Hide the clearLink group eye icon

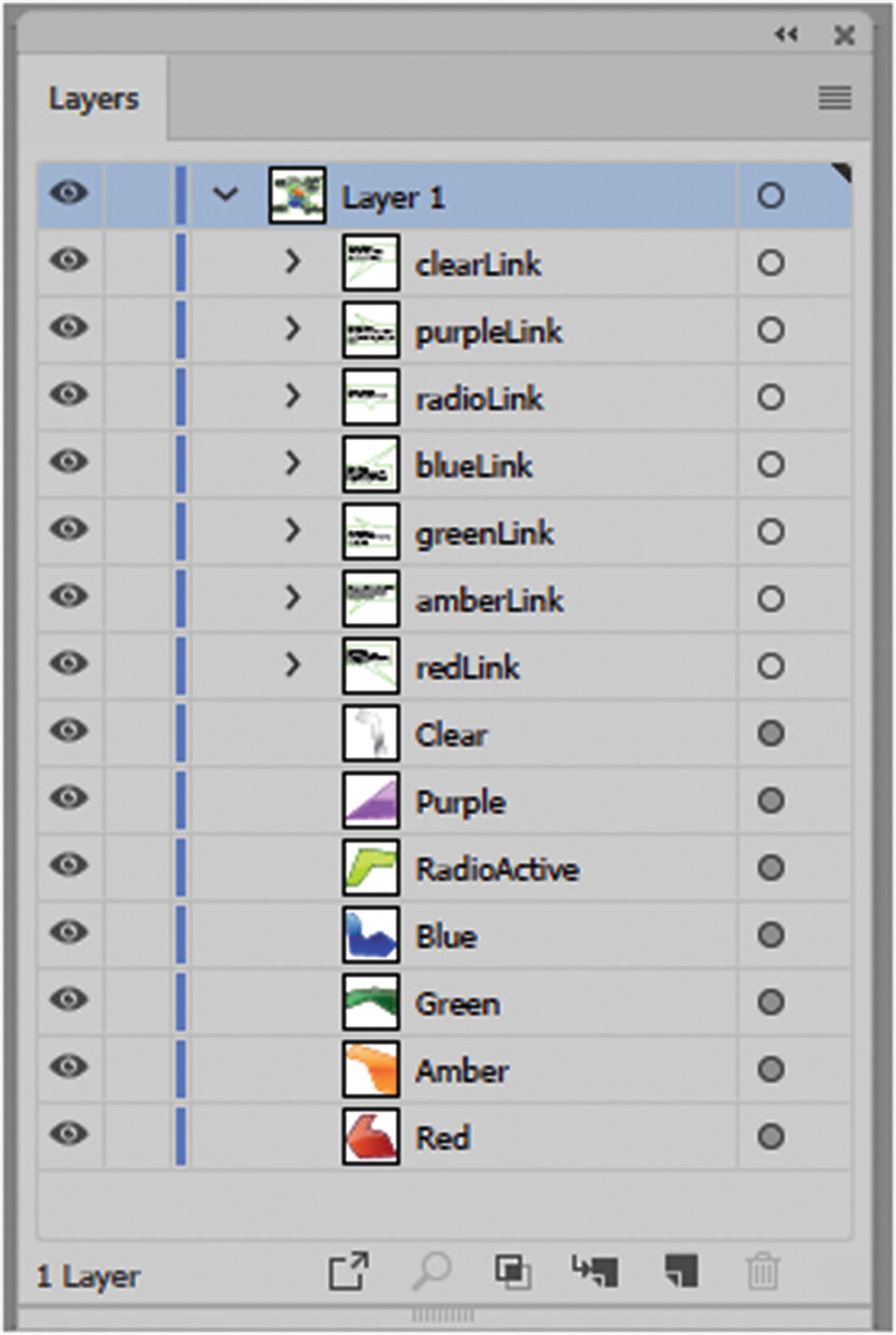coord(69,262)
